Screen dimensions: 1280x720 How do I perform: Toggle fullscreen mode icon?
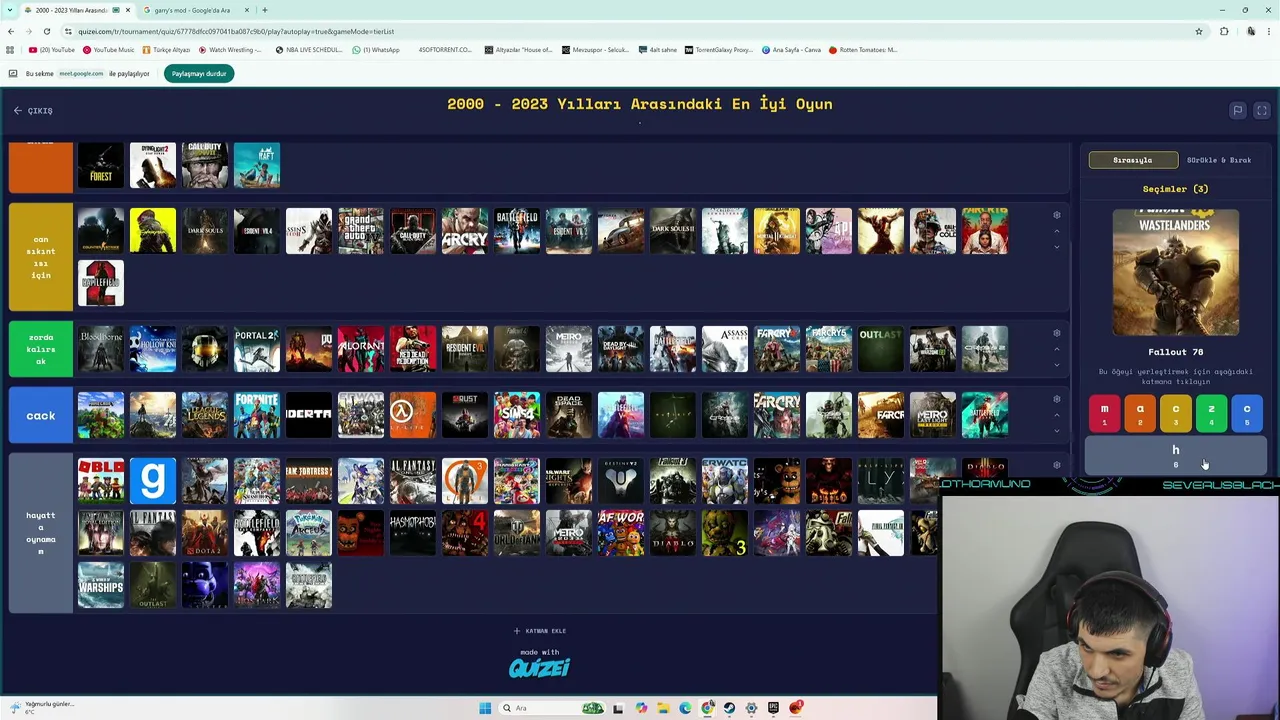click(1262, 111)
